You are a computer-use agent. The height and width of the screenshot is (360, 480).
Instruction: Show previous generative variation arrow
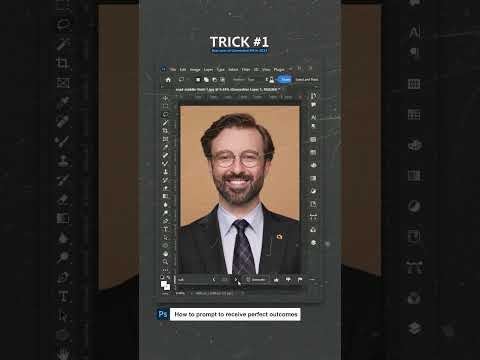point(214,279)
